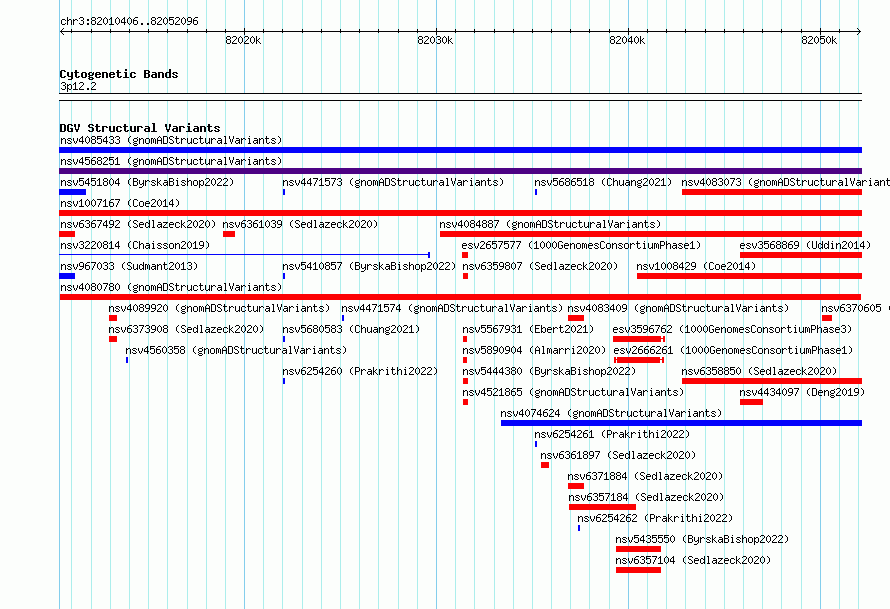Open nsv5686518 Chuang2021 label
The height and width of the screenshot is (609, 890).
(x=603, y=182)
